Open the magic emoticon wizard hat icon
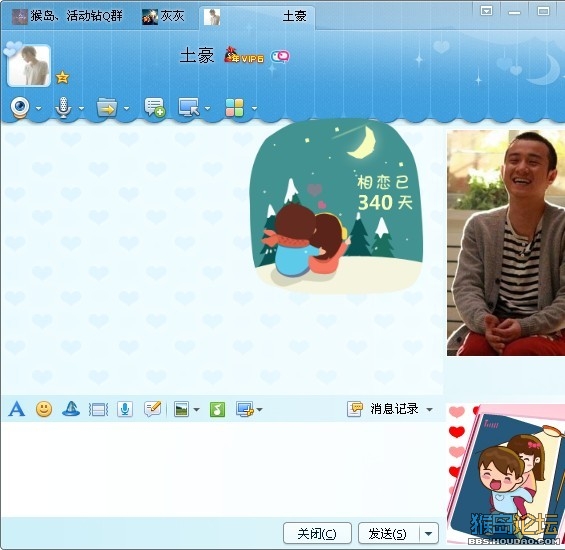565x550 pixels. [71, 409]
